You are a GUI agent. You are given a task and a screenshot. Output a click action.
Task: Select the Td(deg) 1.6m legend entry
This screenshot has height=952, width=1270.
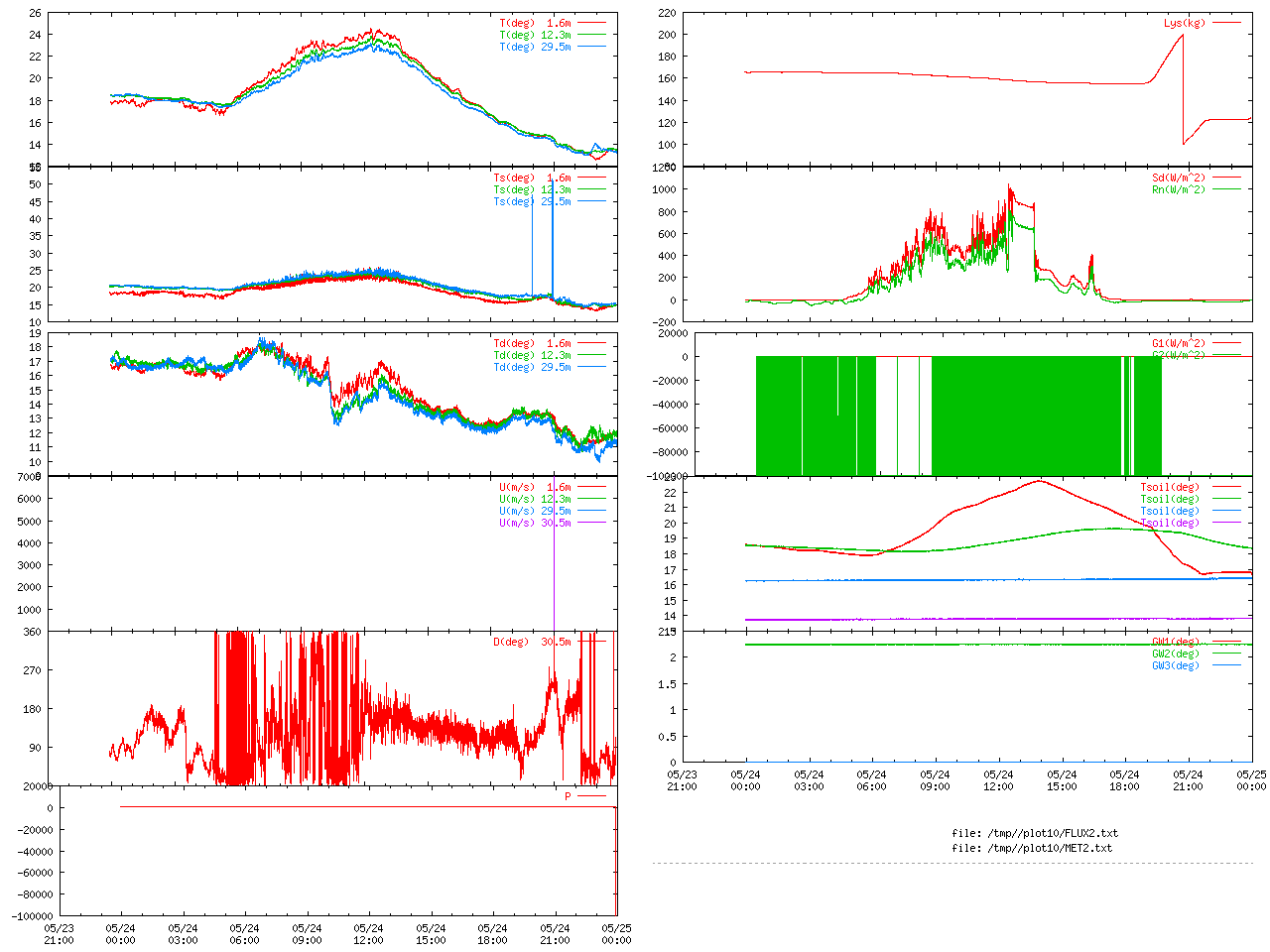pos(533,343)
